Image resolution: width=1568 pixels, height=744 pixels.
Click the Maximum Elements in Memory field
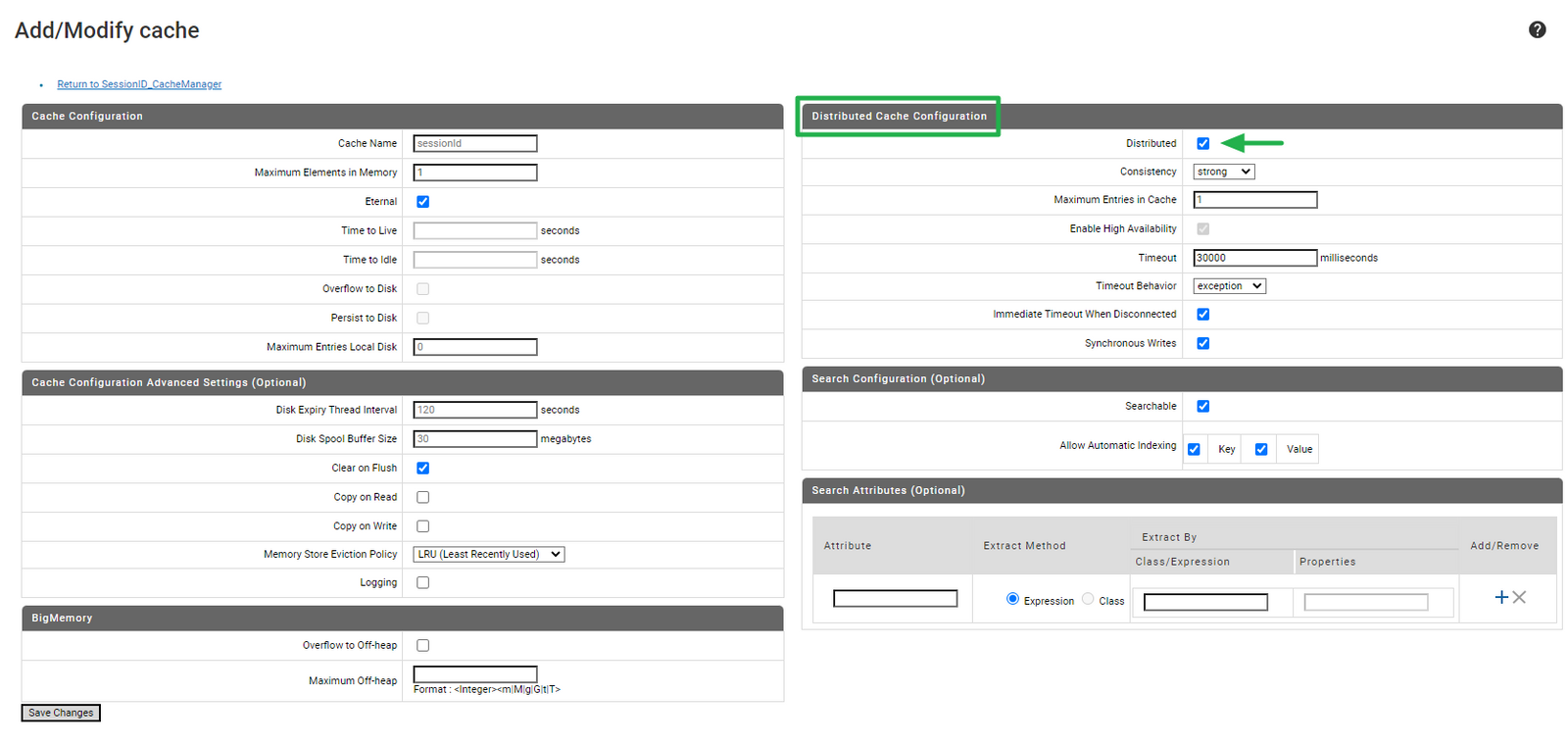[474, 173]
